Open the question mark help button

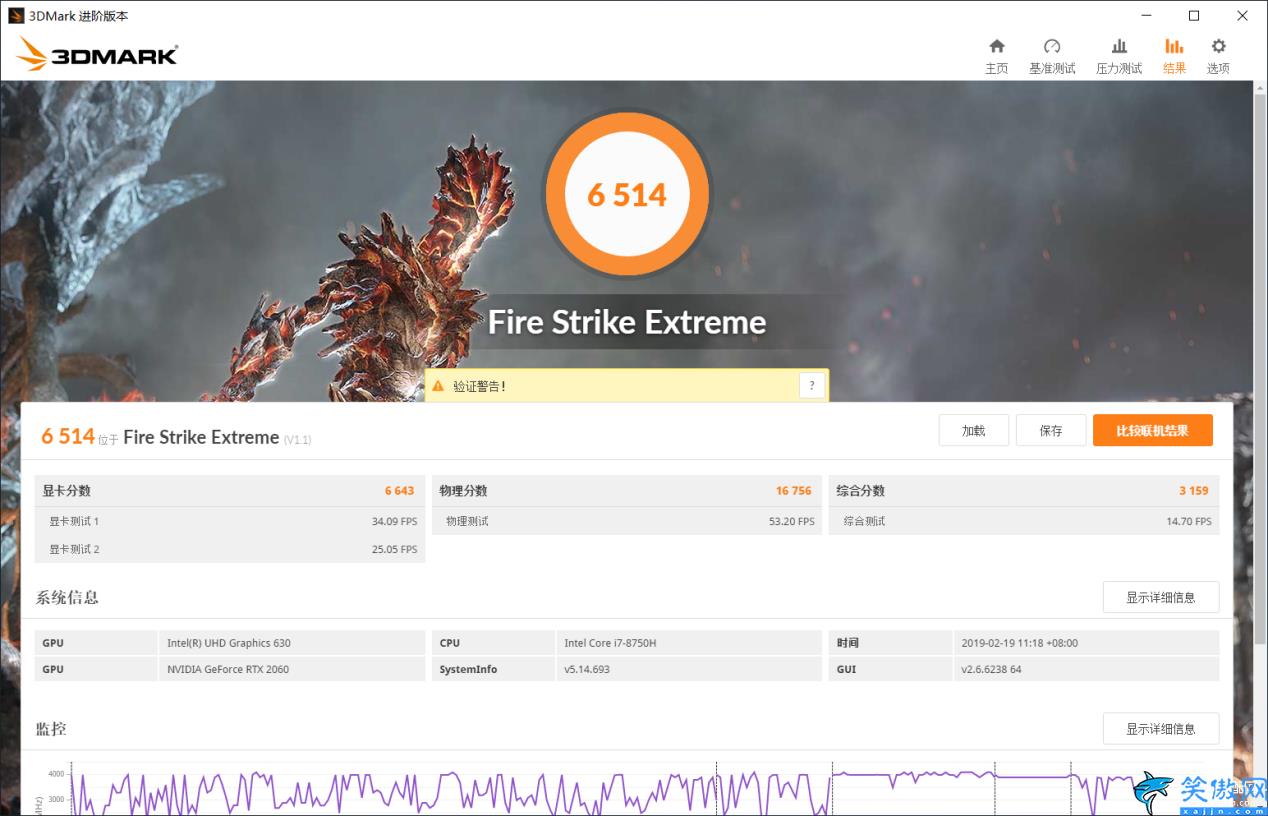tap(812, 385)
